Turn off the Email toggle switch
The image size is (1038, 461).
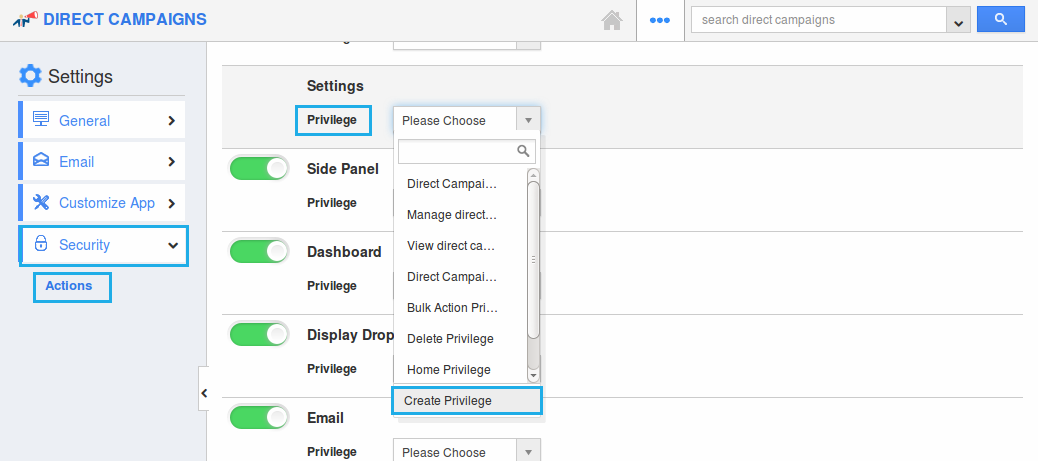pos(259,417)
